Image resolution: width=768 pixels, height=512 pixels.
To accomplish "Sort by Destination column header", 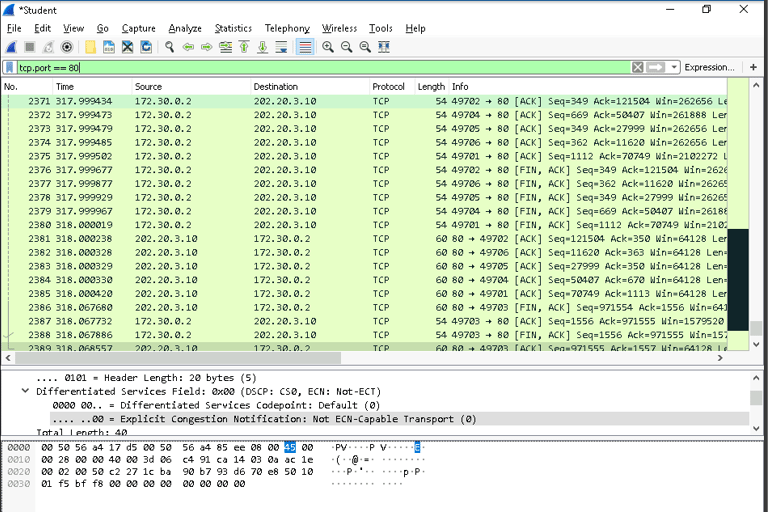I will point(310,87).
